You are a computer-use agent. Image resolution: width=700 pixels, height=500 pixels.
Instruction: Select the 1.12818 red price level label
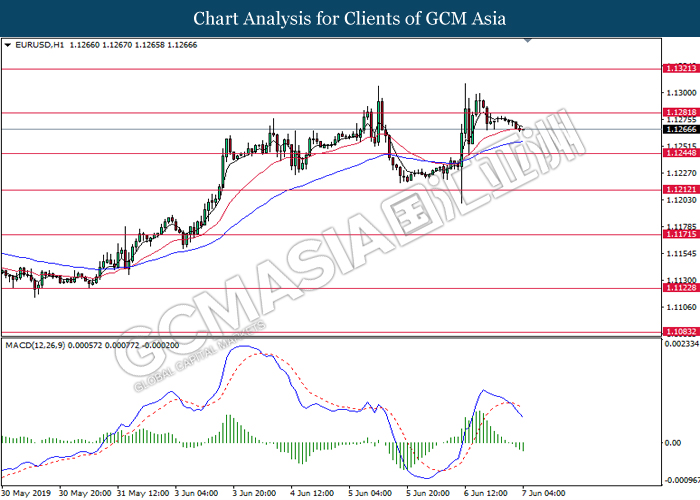[x=681, y=112]
